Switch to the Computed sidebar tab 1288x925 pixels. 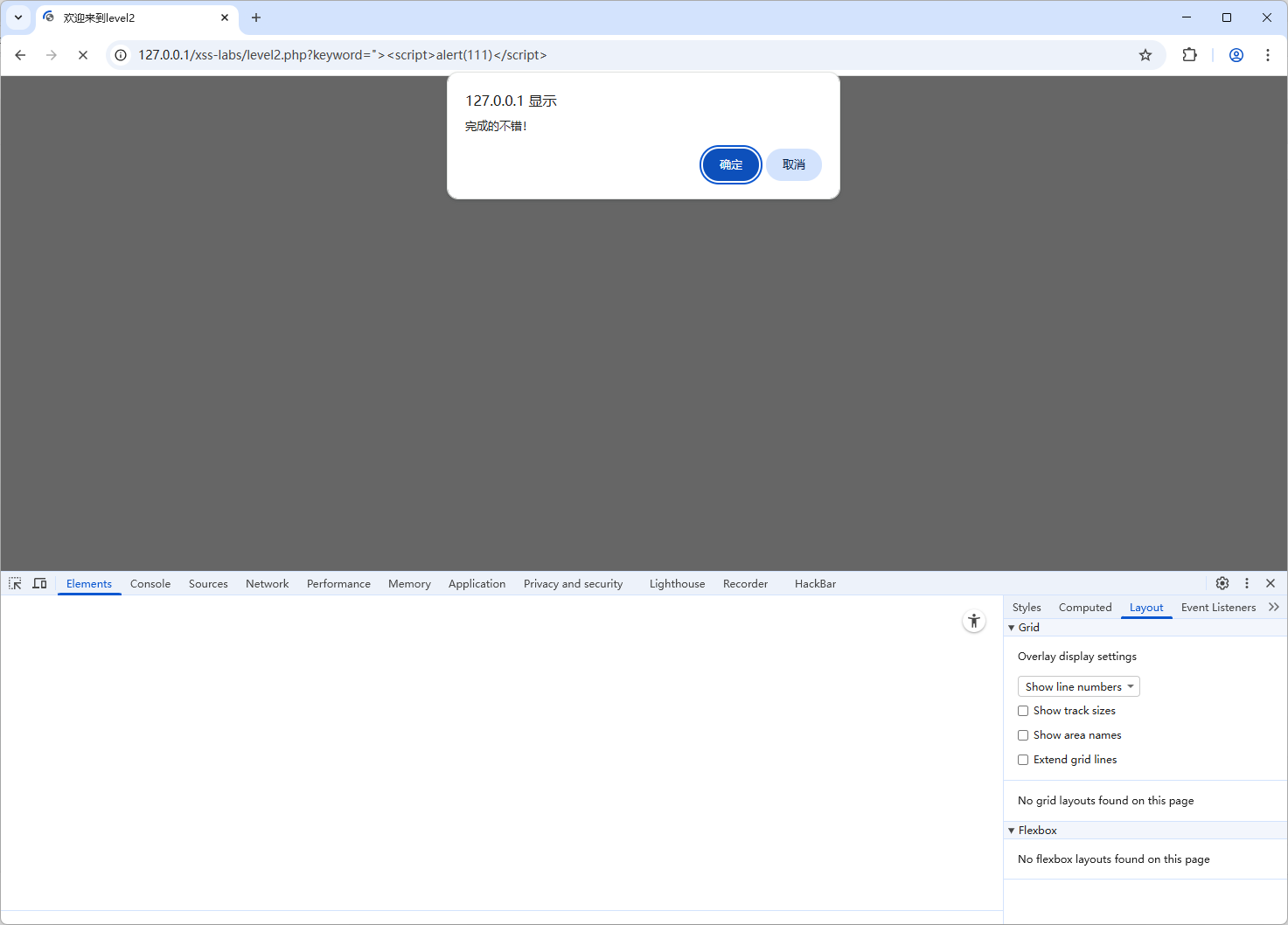(1085, 608)
